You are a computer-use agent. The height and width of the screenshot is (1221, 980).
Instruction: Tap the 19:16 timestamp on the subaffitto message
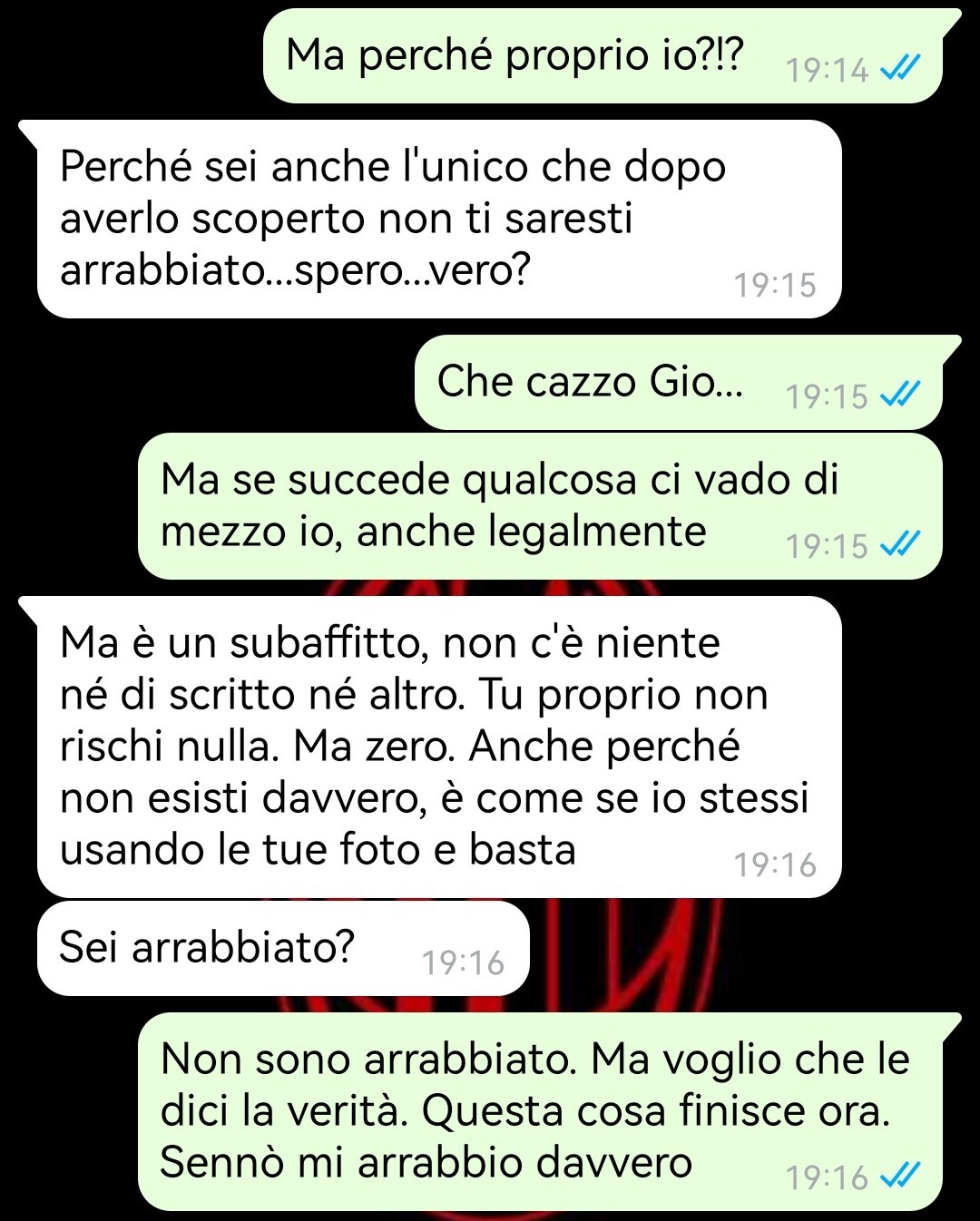pos(775,864)
